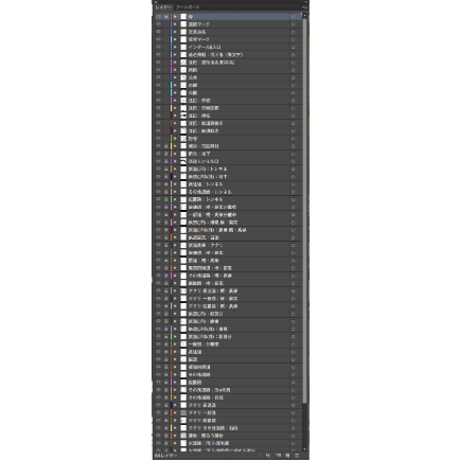460x460 pixels.
Task: Click the Create New Layer icon
Action: pos(288,455)
